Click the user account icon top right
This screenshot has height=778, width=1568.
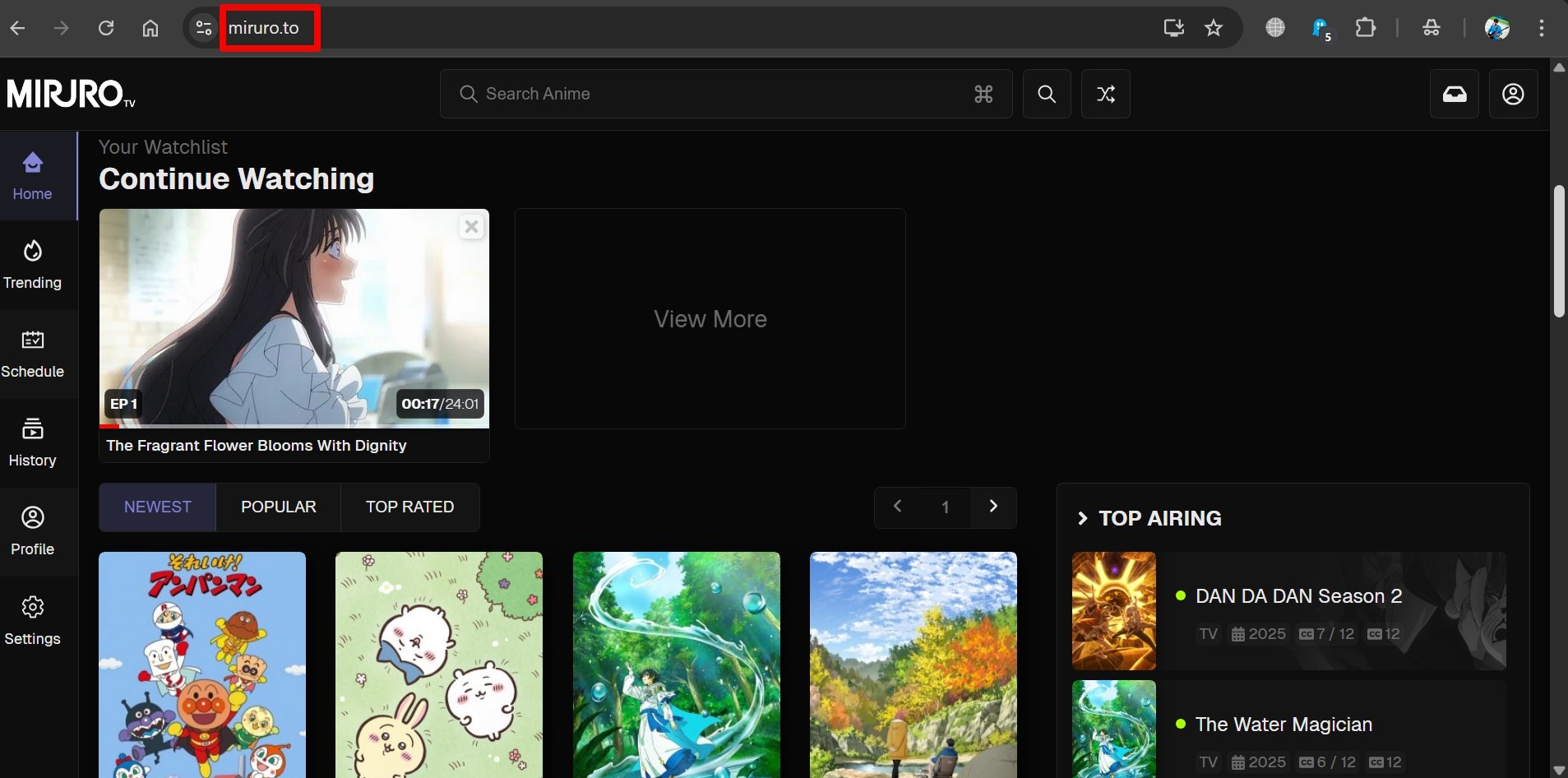pyautogui.click(x=1513, y=94)
